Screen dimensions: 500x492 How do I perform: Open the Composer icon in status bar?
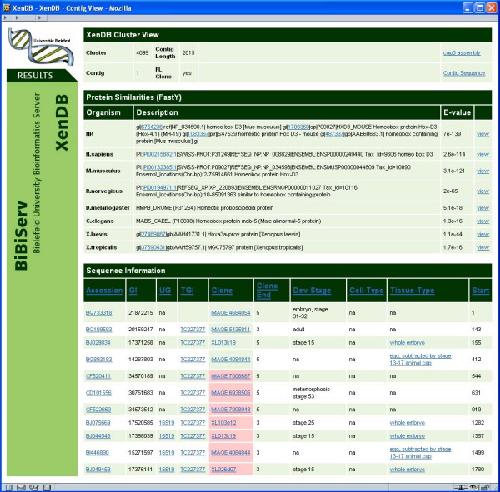33,488
